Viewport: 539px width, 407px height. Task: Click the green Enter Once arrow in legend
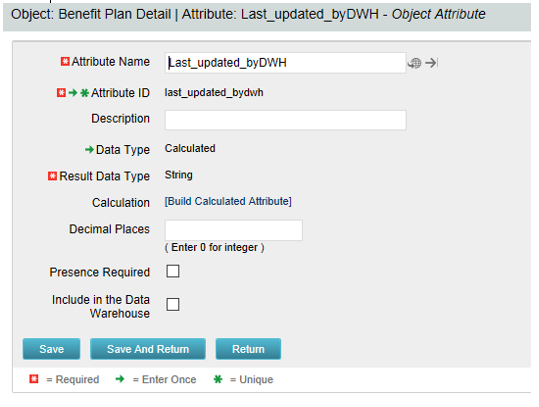click(120, 379)
